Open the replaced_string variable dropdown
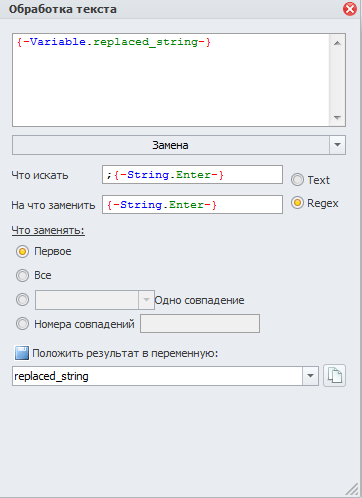Screen dimensions: 362x498 310,376
